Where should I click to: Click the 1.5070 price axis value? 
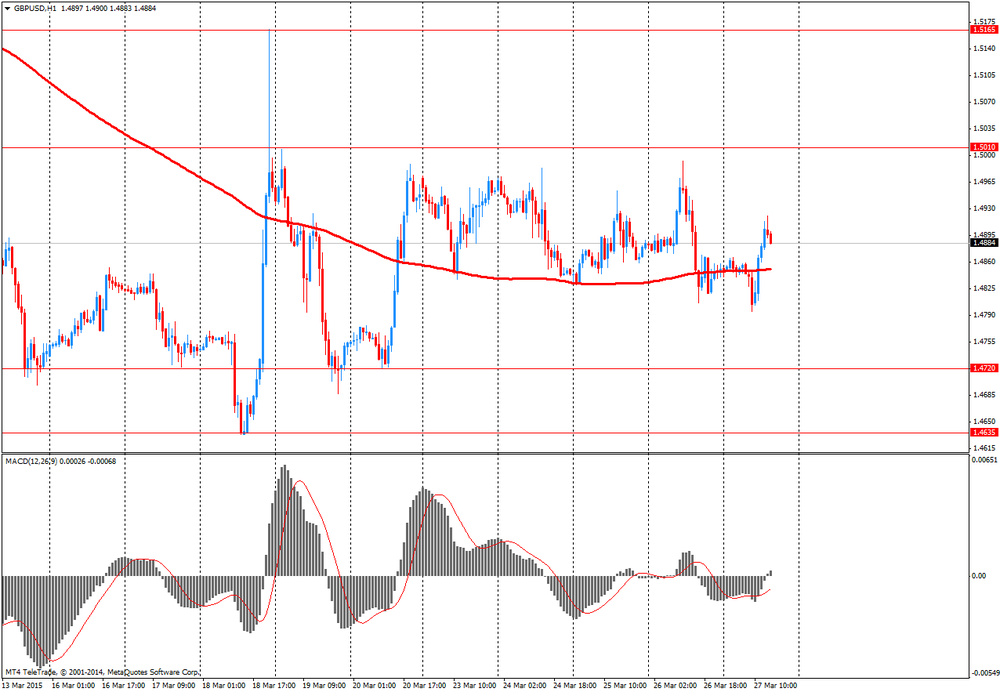click(x=984, y=101)
